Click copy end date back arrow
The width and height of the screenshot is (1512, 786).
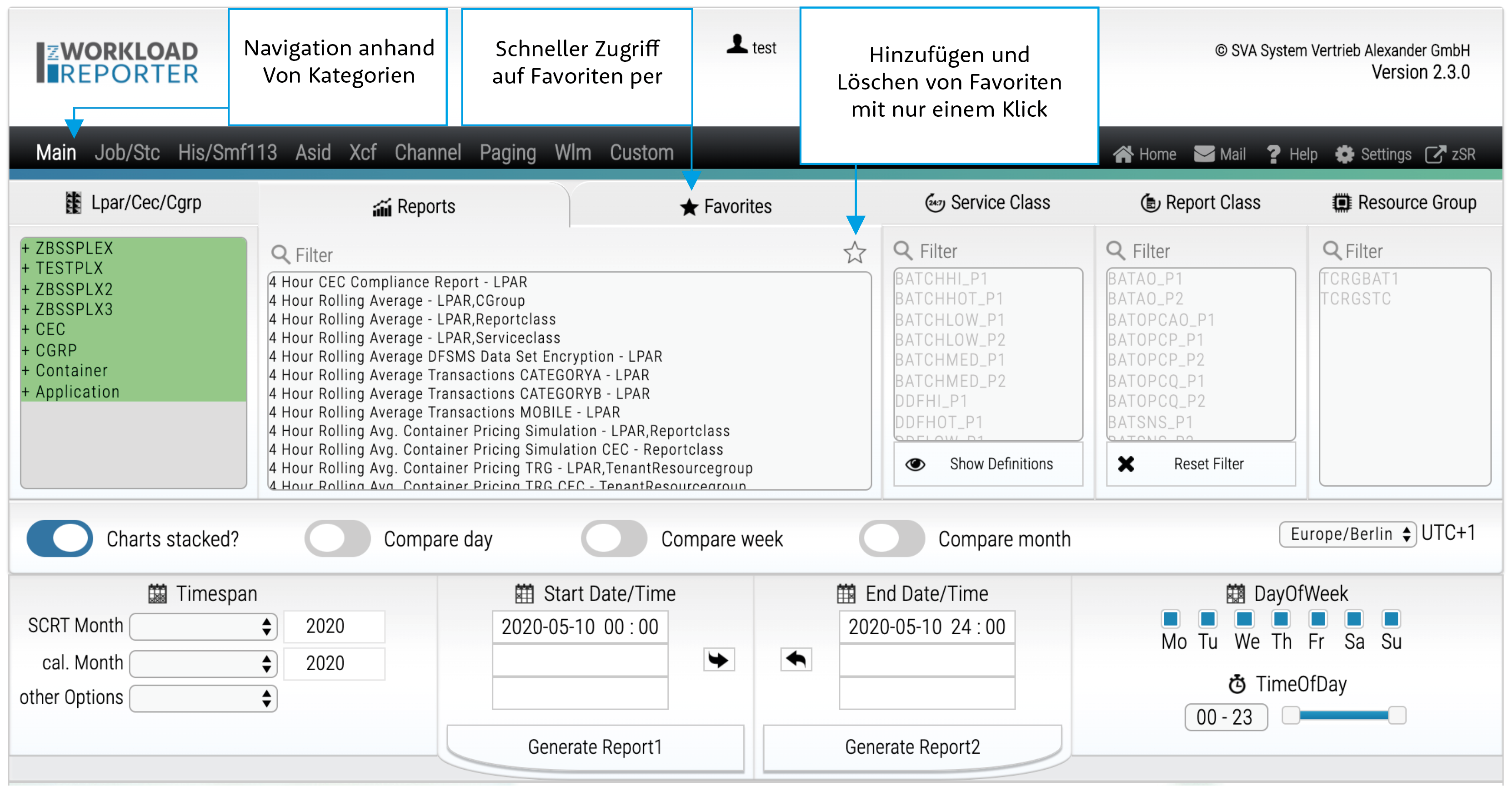[x=796, y=659]
